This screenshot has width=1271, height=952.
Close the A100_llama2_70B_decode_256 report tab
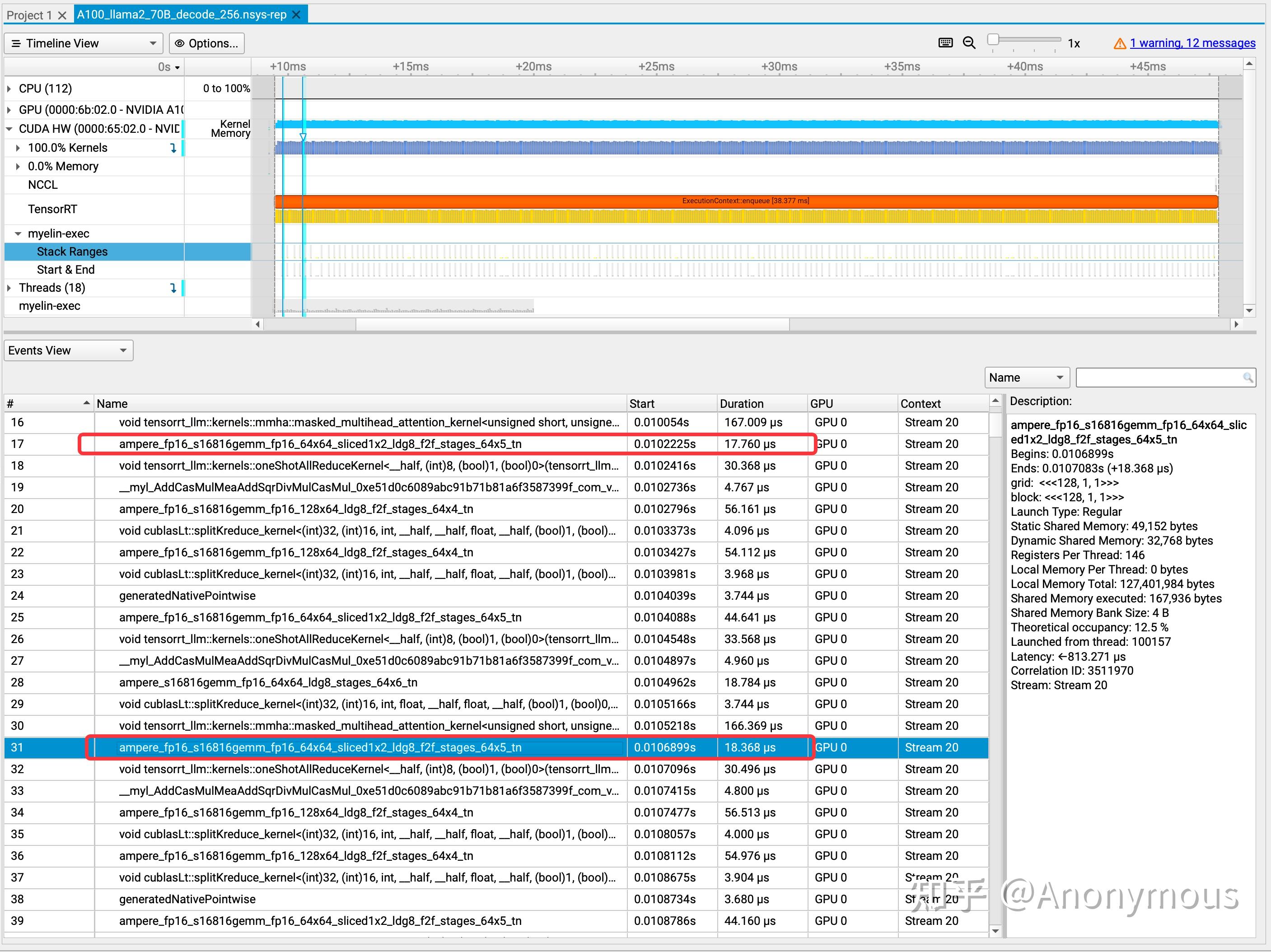pyautogui.click(x=296, y=15)
